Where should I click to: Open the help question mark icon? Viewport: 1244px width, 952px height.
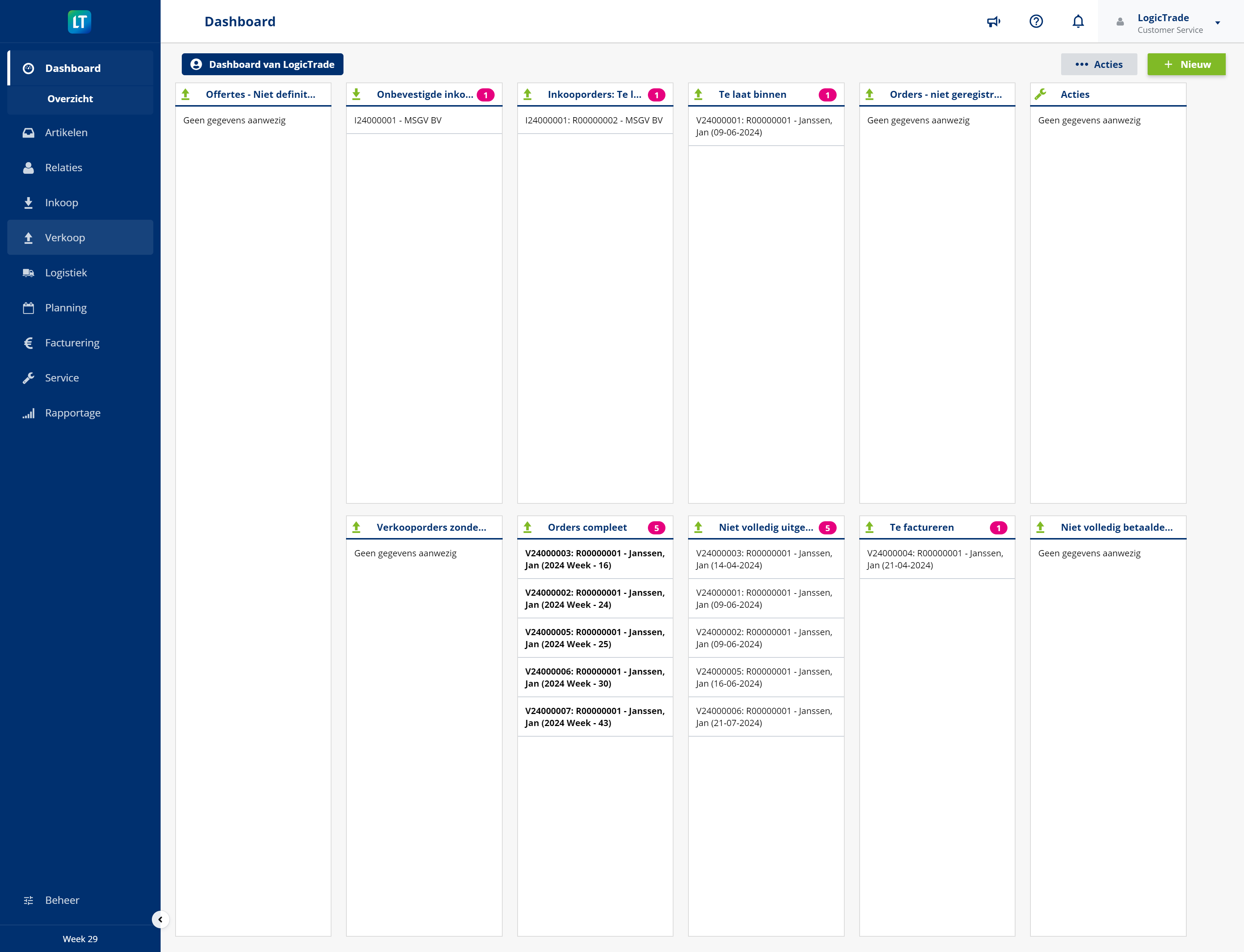(x=1036, y=22)
